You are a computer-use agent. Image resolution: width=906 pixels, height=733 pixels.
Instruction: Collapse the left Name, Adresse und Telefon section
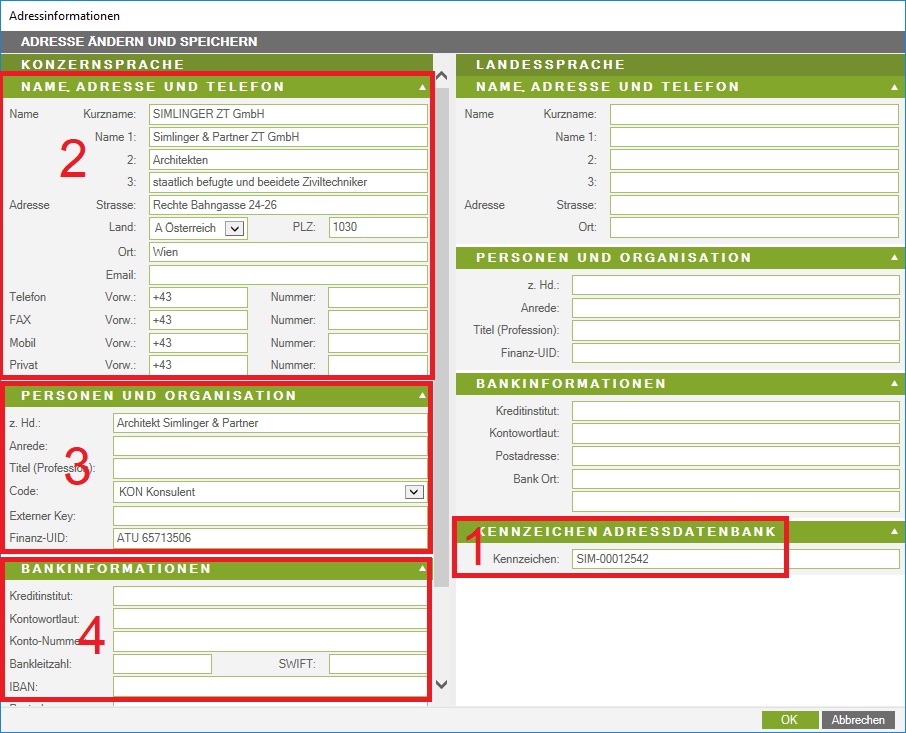tap(422, 87)
